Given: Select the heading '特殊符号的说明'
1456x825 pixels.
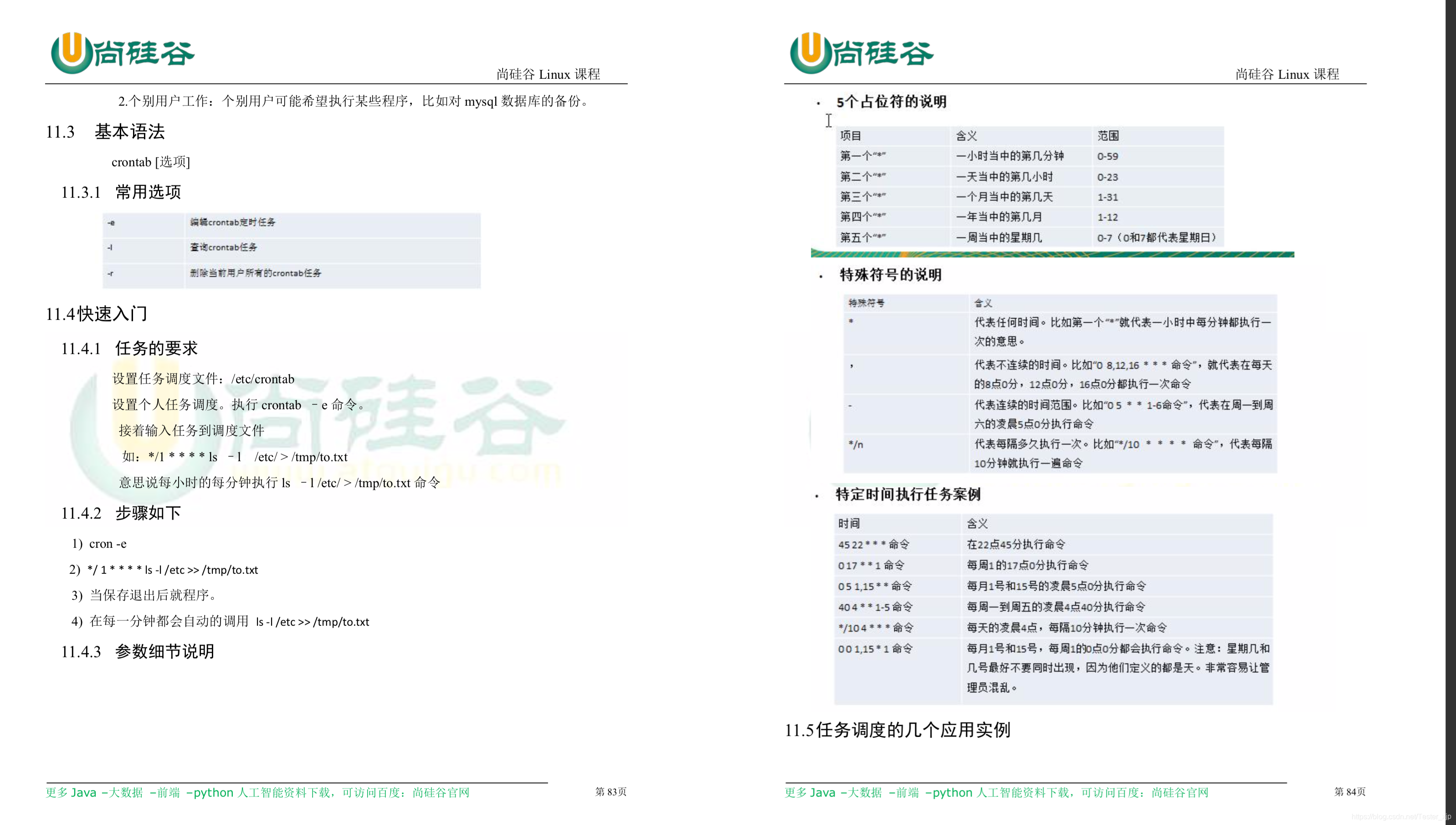Looking at the screenshot, I should click(x=891, y=275).
